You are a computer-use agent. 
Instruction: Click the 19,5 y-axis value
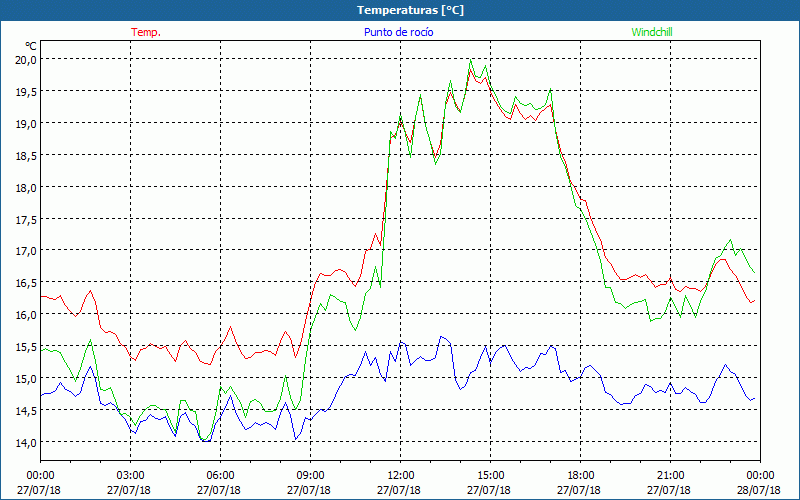click(x=26, y=91)
